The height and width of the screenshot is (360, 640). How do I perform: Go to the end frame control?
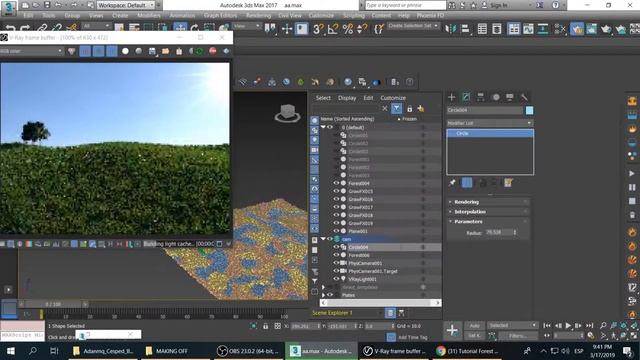(x=589, y=326)
